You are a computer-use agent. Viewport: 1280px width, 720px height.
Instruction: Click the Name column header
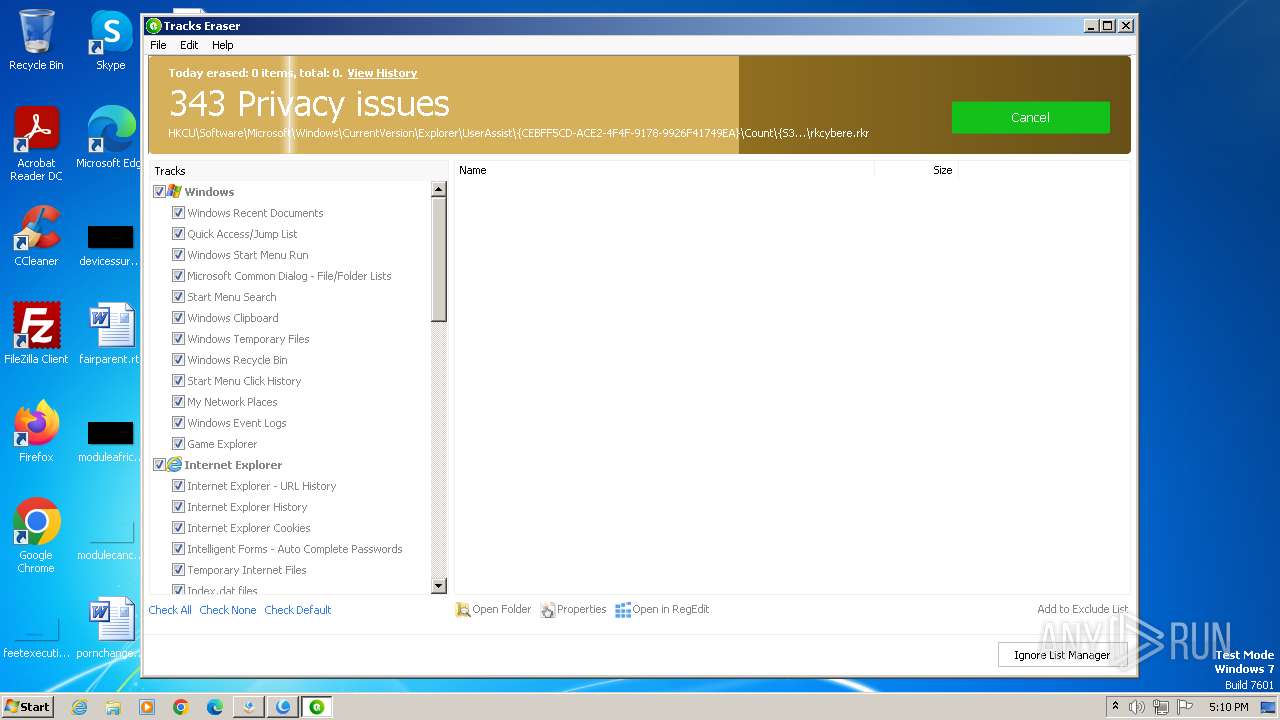(x=664, y=170)
